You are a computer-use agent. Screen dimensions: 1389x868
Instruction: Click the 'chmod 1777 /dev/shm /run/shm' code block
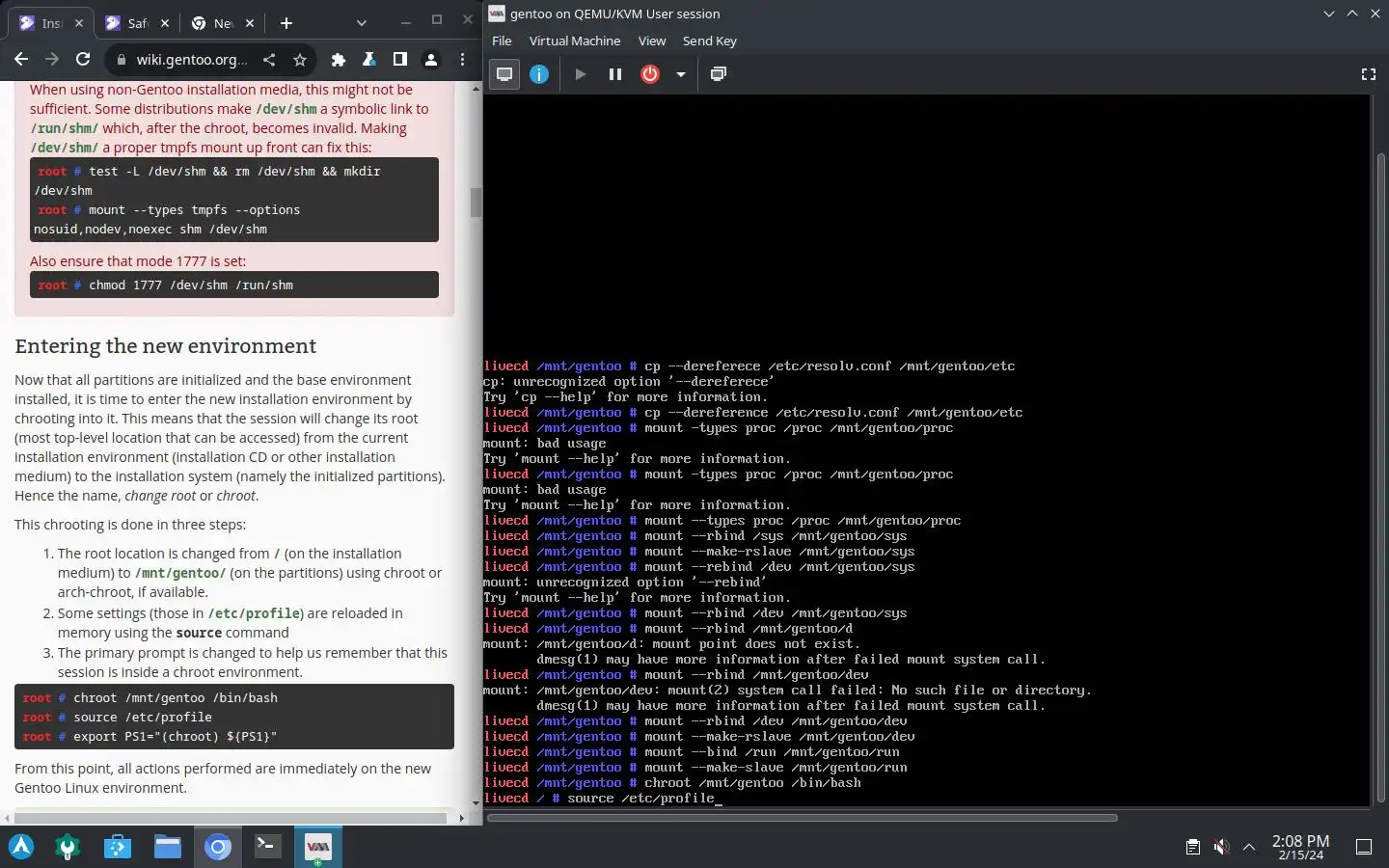[x=234, y=285]
